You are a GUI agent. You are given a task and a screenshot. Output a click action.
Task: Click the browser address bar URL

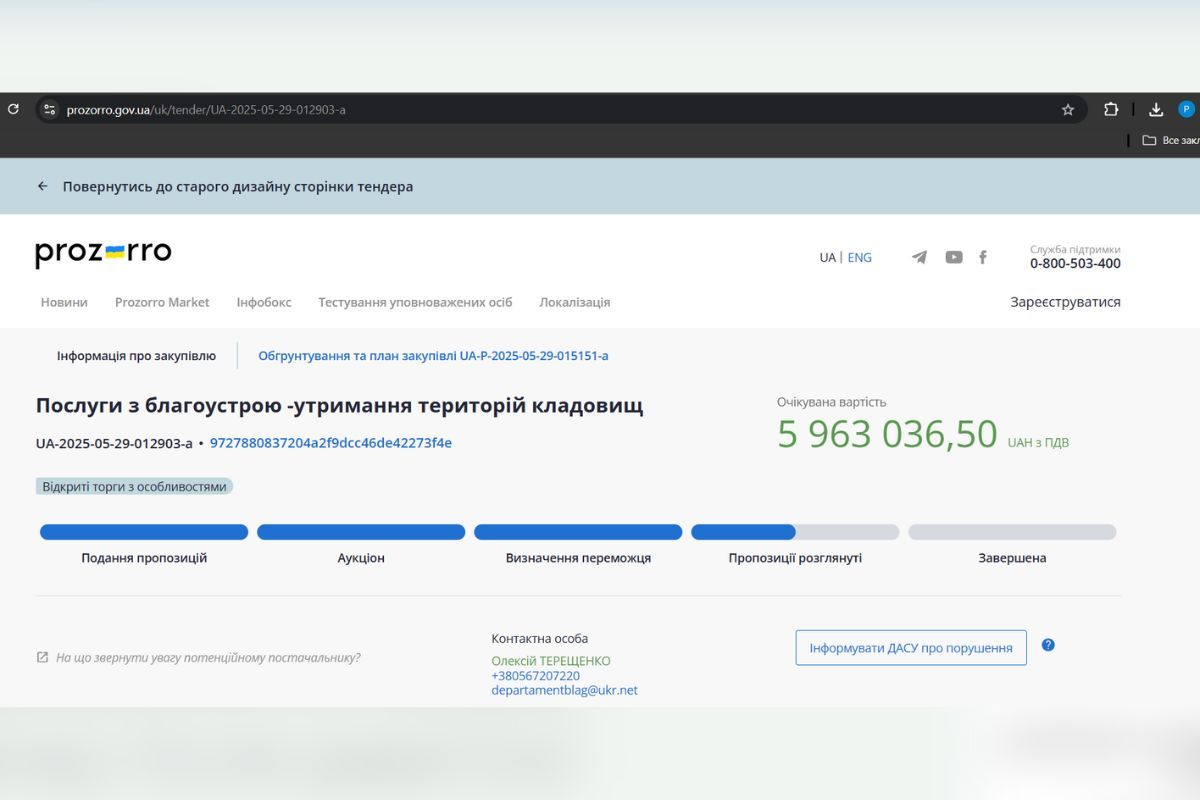point(207,110)
